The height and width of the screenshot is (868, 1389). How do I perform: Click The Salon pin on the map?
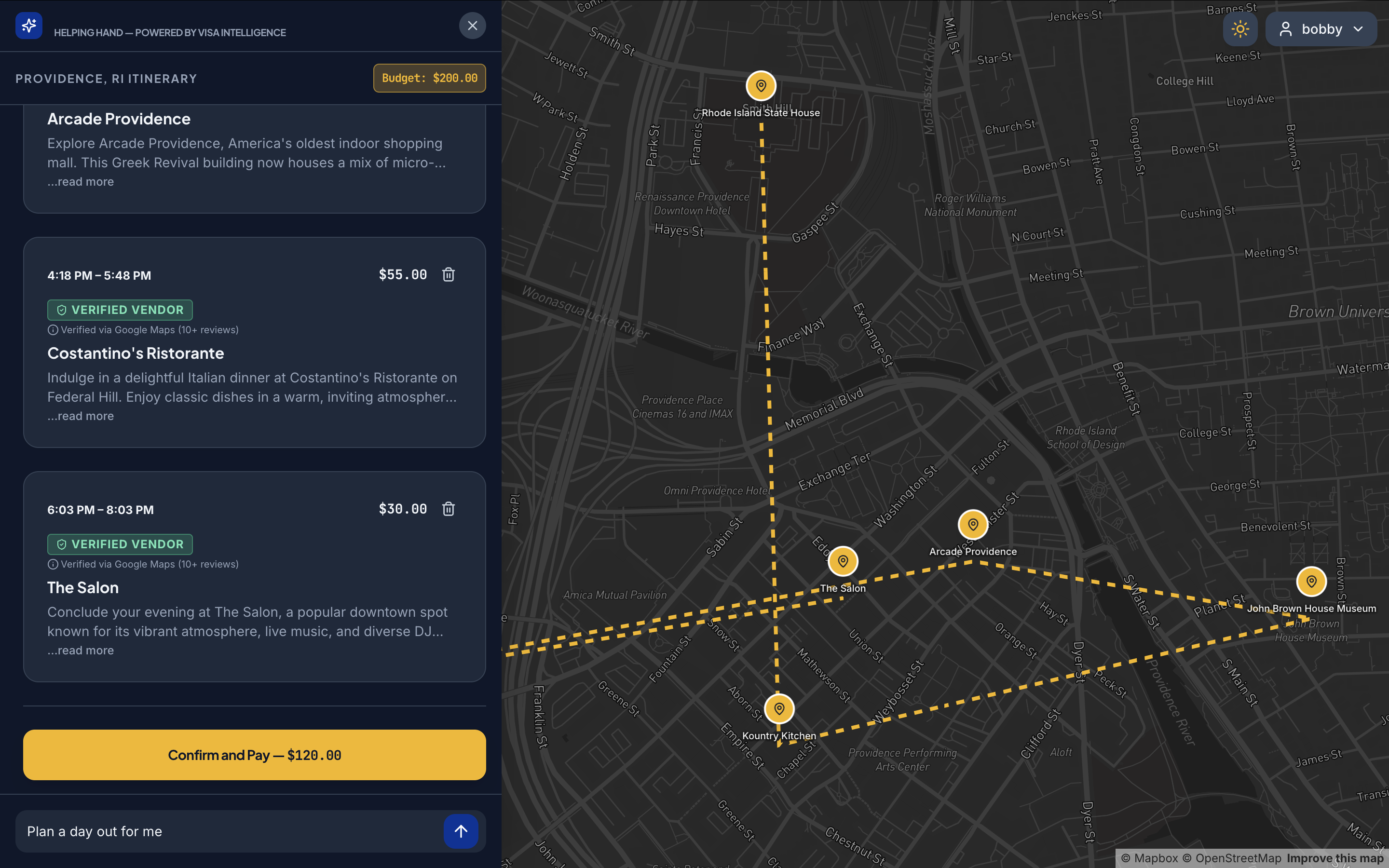point(842,561)
